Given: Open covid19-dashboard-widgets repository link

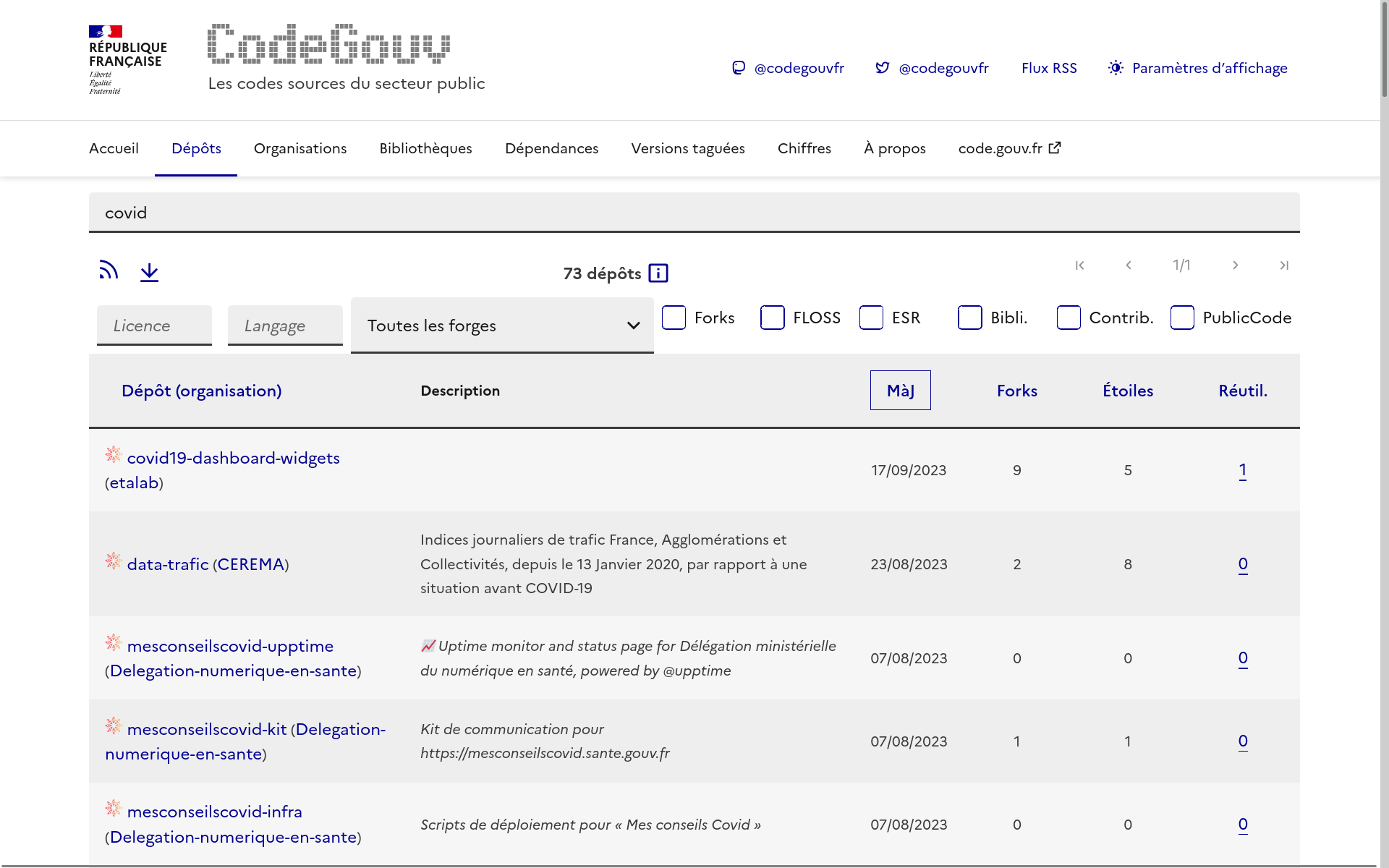Looking at the screenshot, I should coord(233,458).
